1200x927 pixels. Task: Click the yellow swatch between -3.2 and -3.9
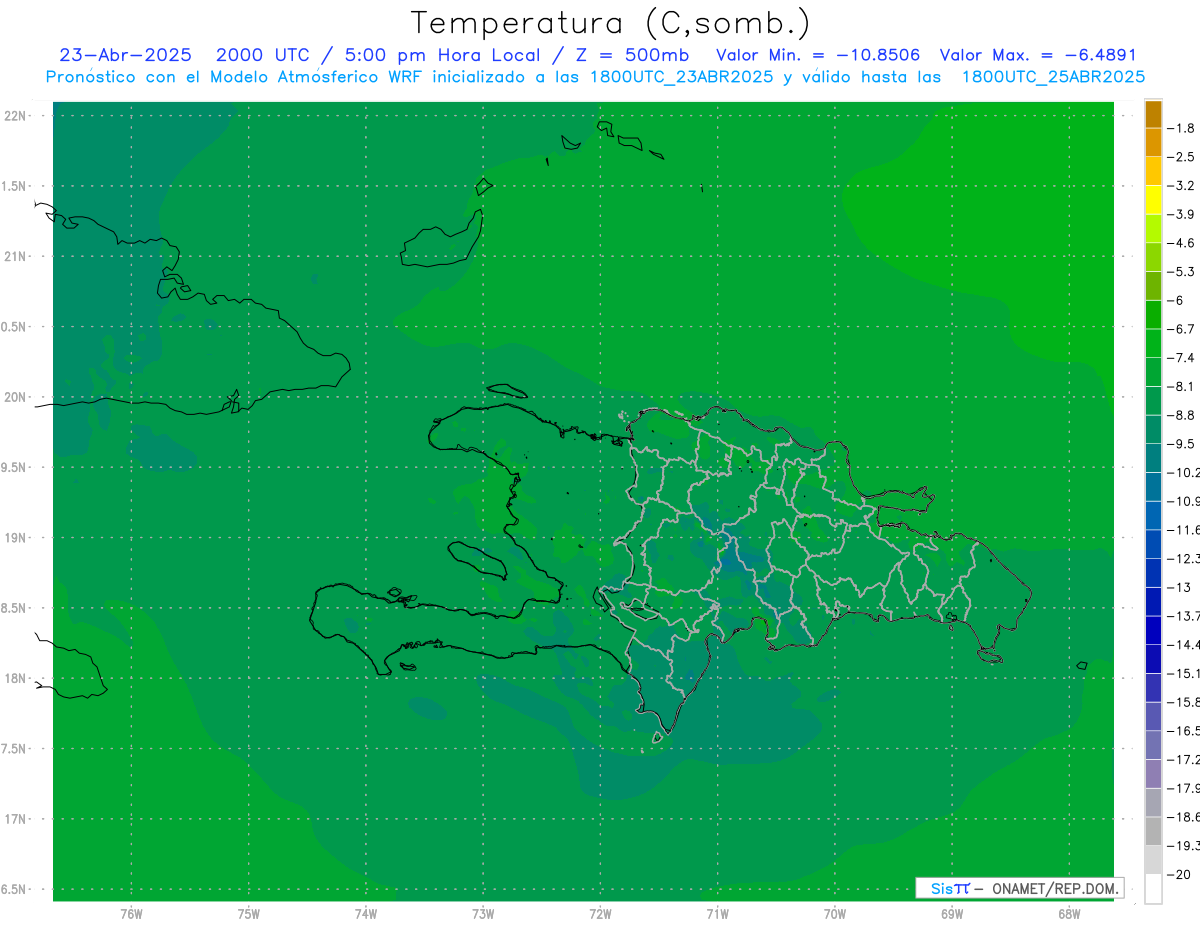click(x=1153, y=200)
